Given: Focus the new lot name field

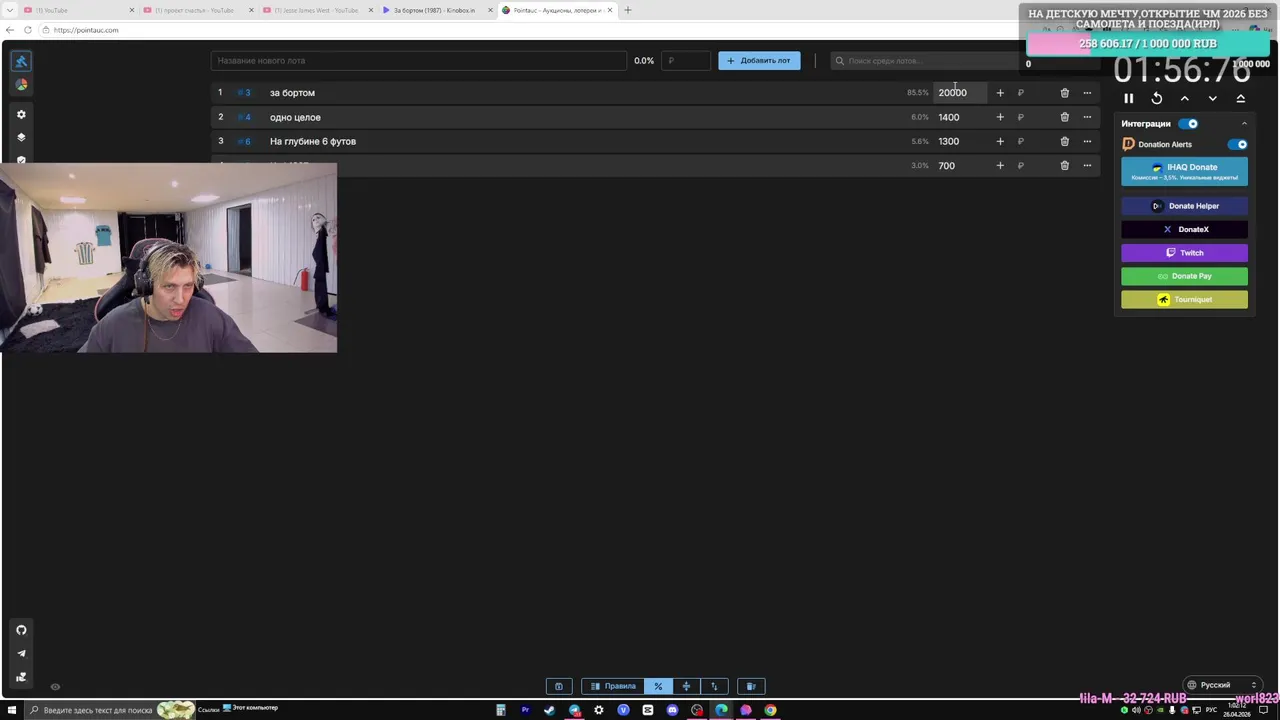Looking at the screenshot, I should coord(419,61).
